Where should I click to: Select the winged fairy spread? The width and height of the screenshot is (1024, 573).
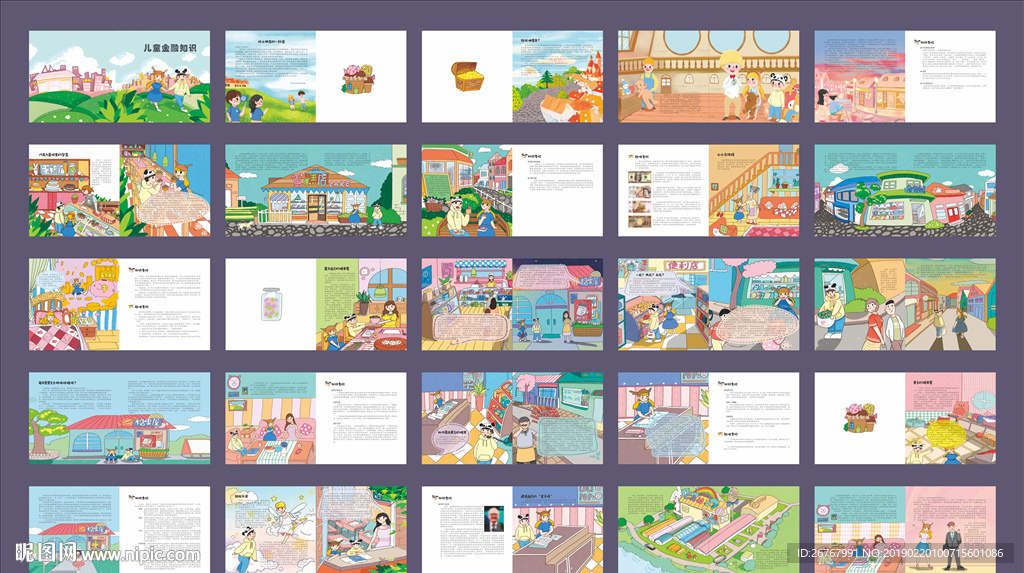(316, 529)
